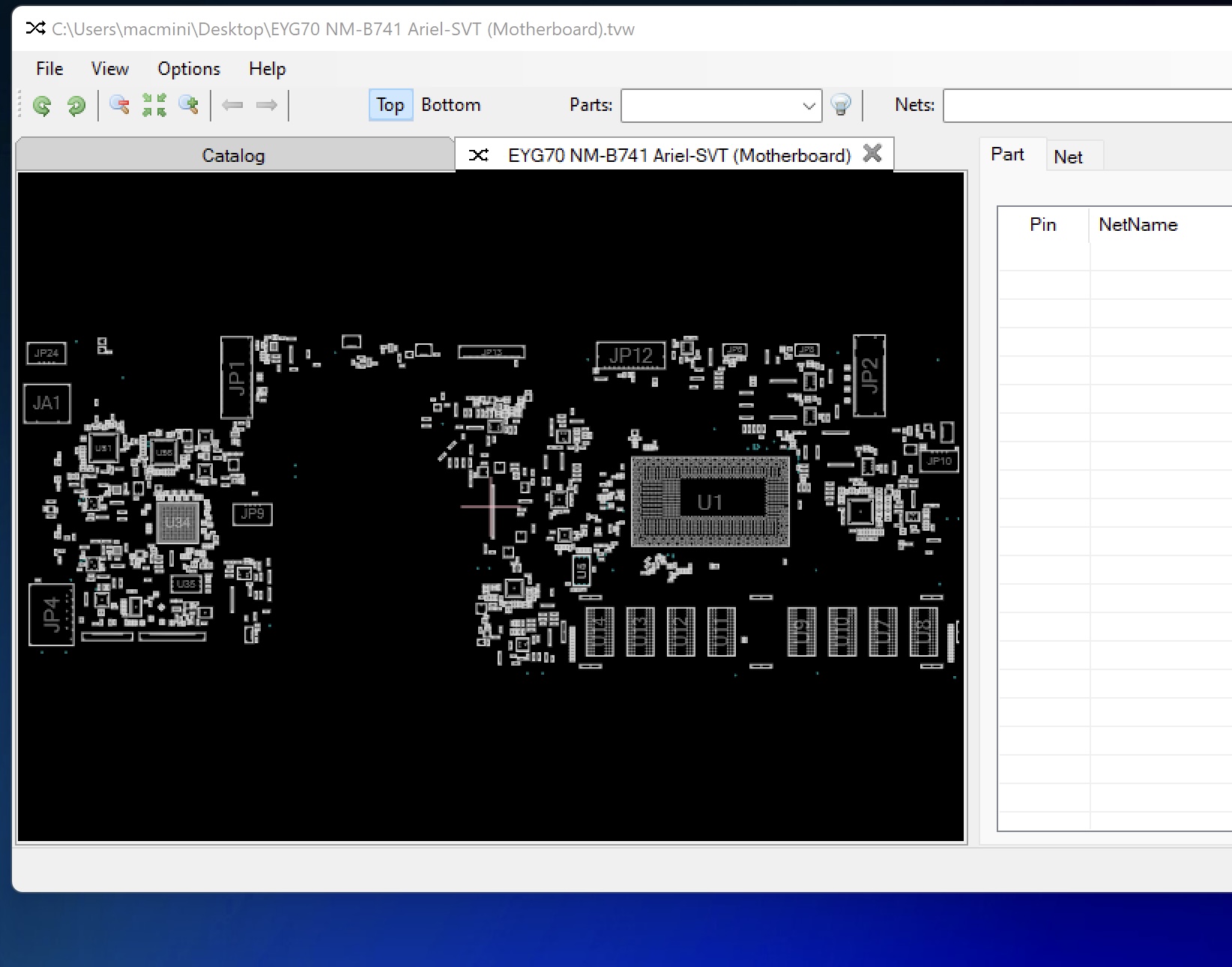
Task: Open the Options menu
Action: (x=189, y=69)
